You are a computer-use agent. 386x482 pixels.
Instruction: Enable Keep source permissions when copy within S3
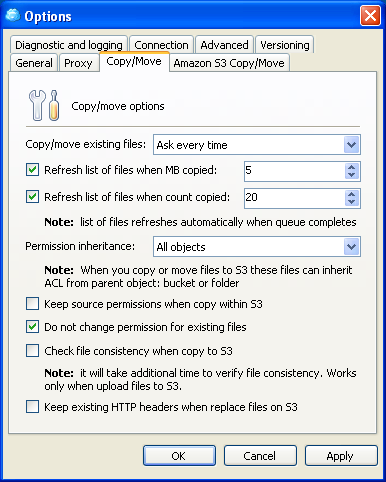[x=32, y=304]
